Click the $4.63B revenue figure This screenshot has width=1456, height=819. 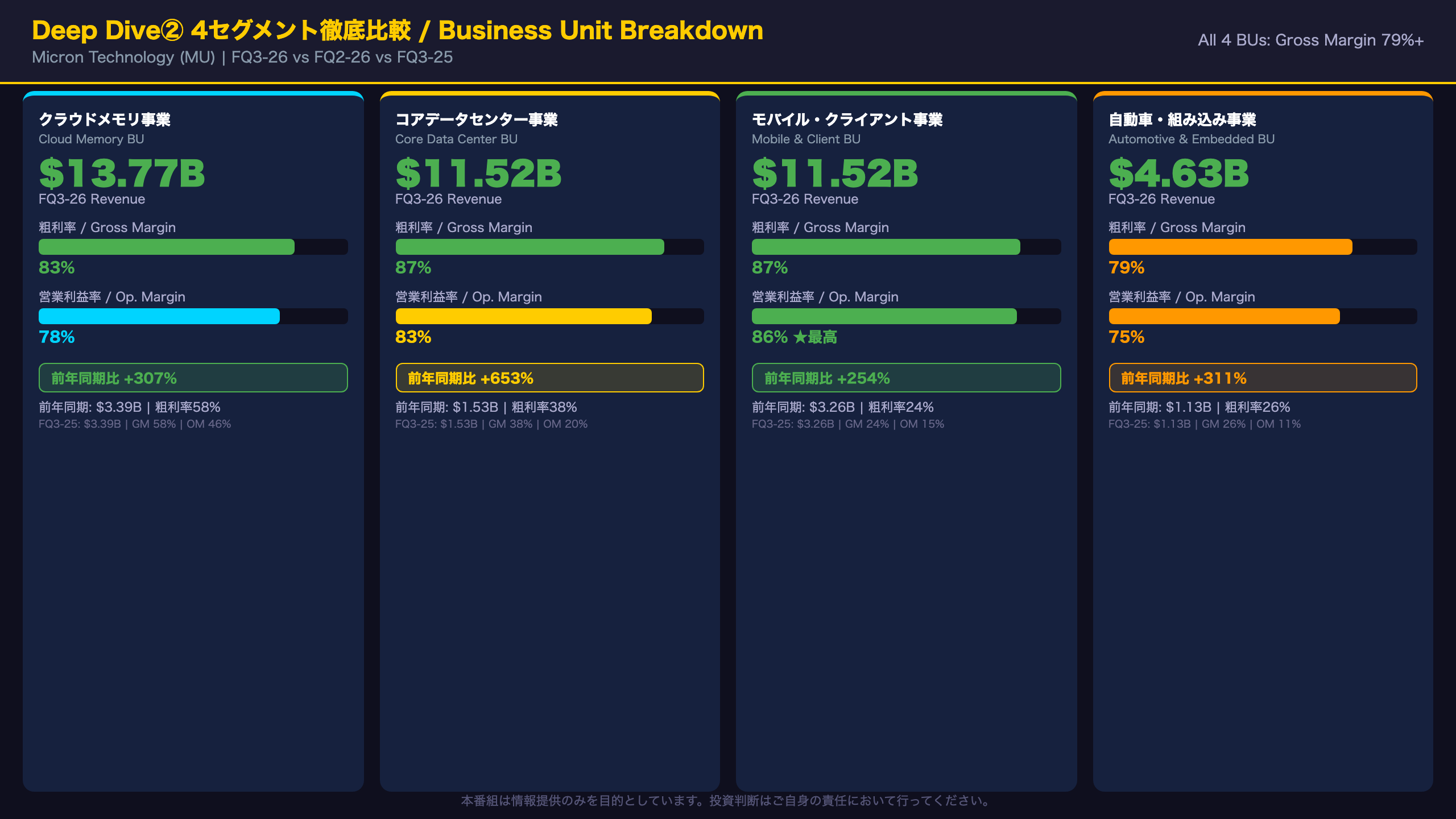pyautogui.click(x=1179, y=173)
